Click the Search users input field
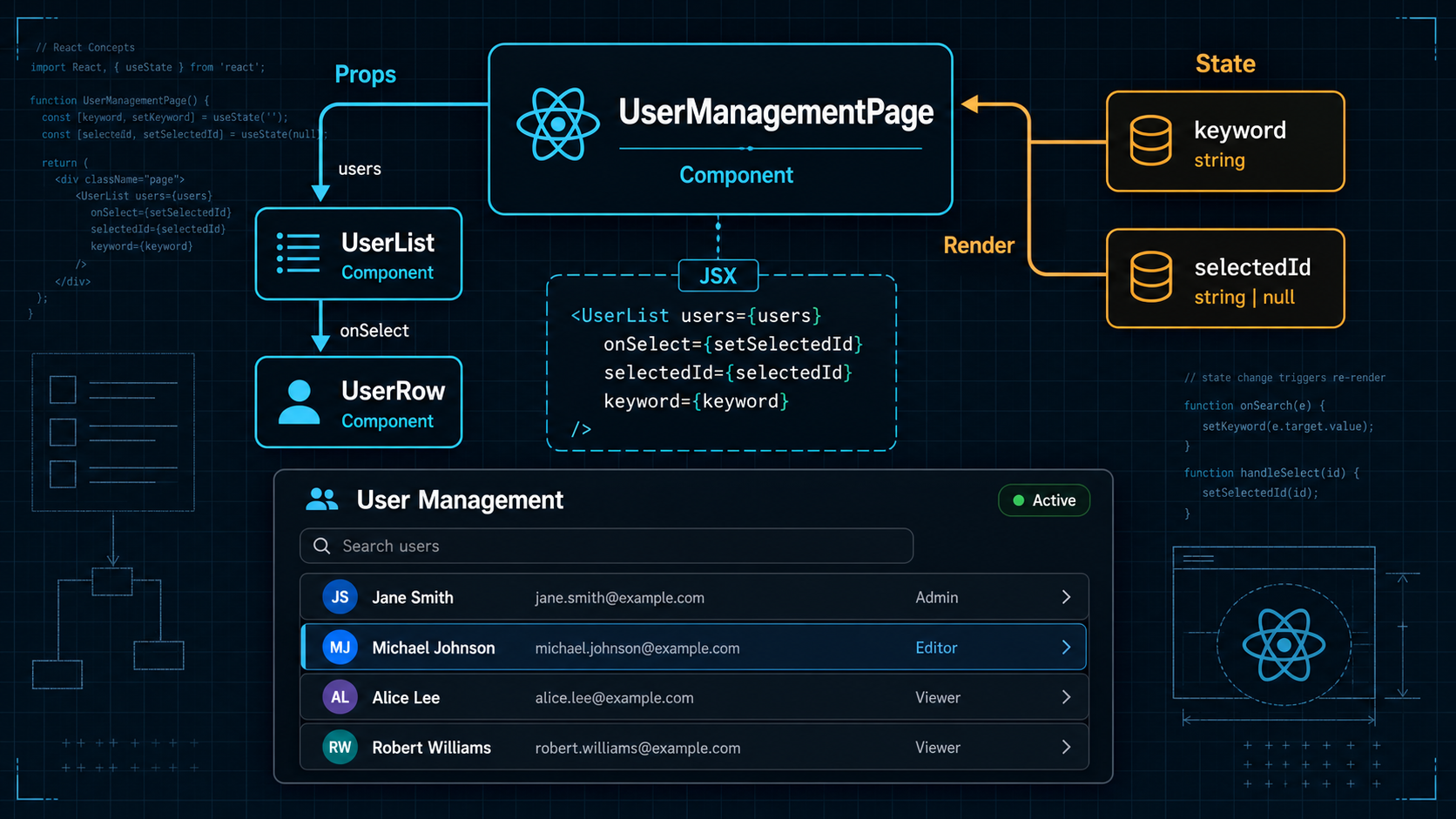The height and width of the screenshot is (819, 1456). pos(606,546)
